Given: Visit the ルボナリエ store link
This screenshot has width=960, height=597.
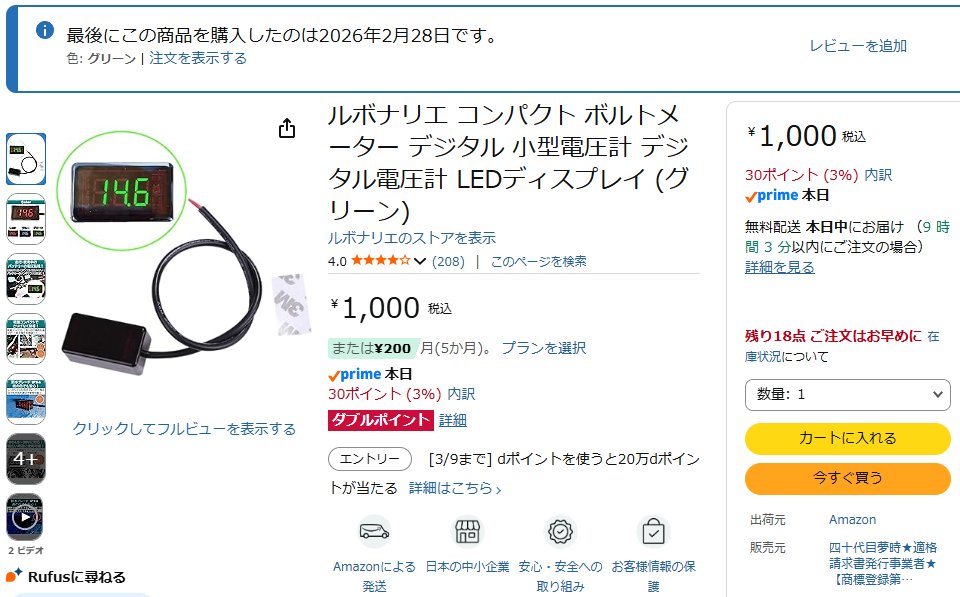Looking at the screenshot, I should click(x=412, y=238).
